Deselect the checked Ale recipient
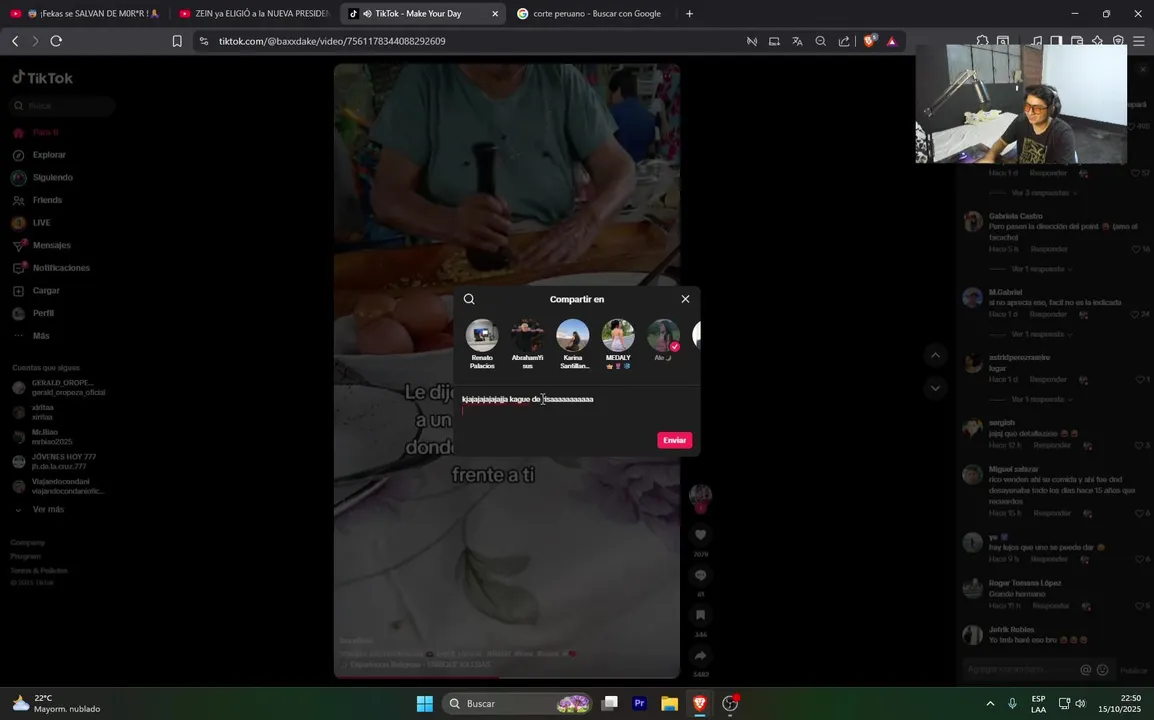This screenshot has height=720, width=1154. tap(664, 340)
